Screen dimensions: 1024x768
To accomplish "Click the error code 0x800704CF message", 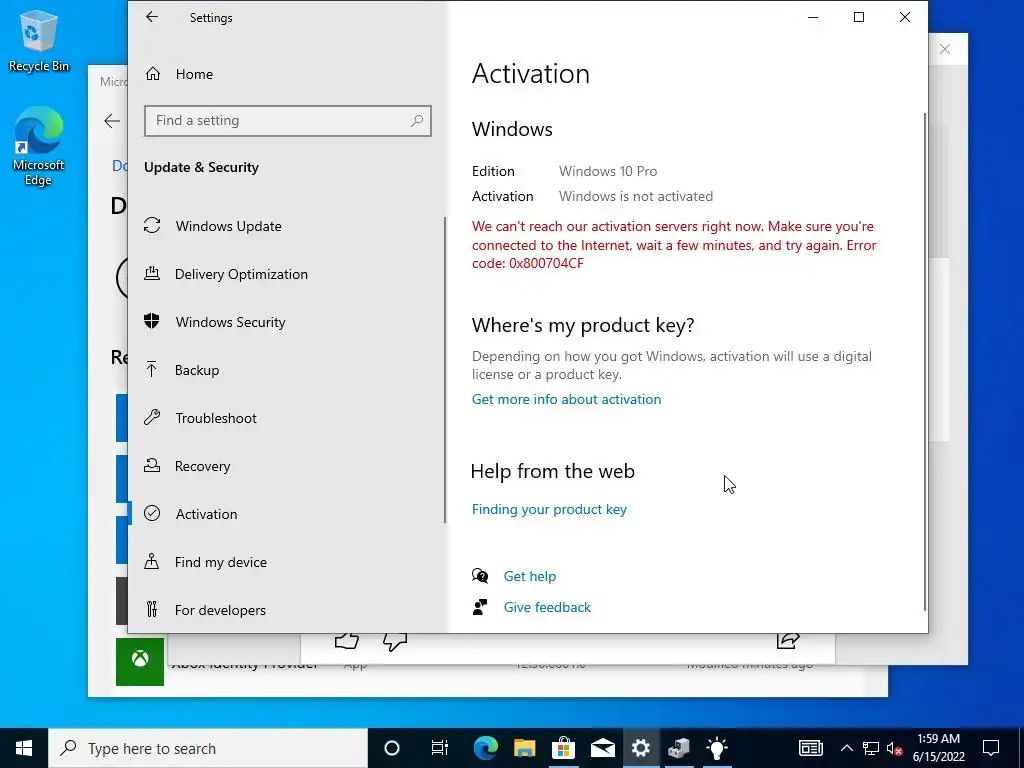I will [674, 245].
